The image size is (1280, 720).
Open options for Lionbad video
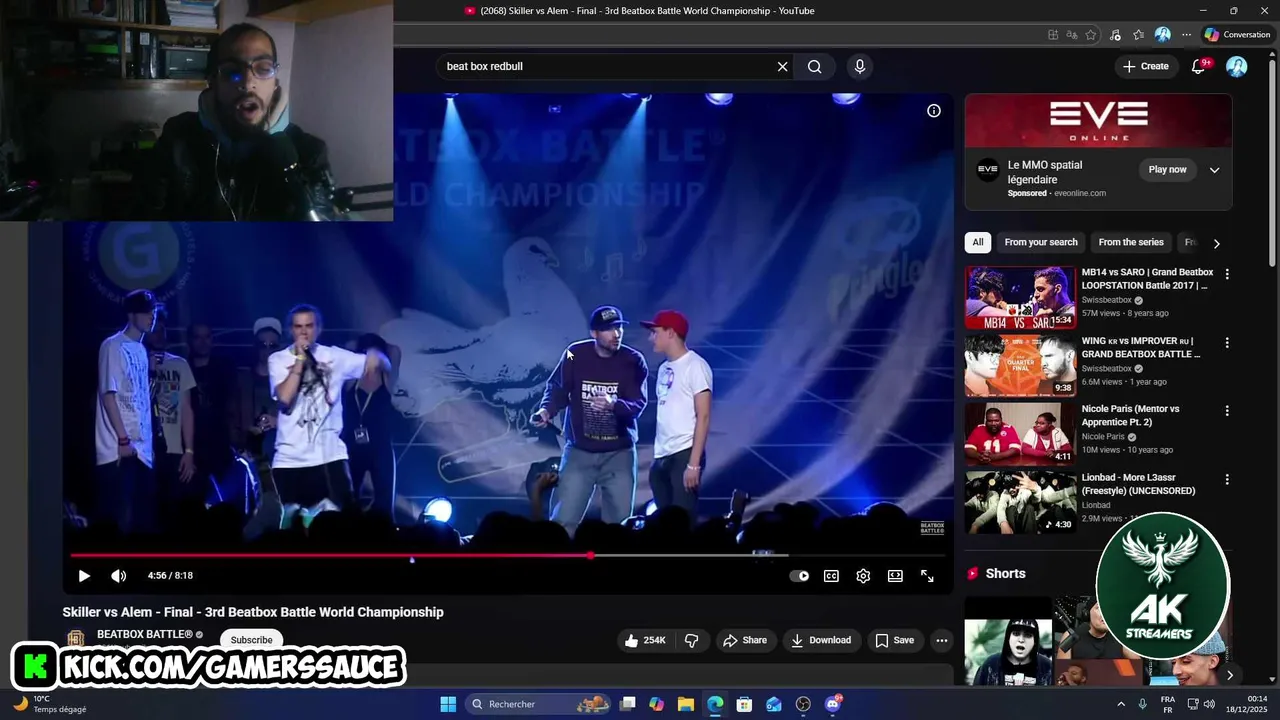(1227, 480)
